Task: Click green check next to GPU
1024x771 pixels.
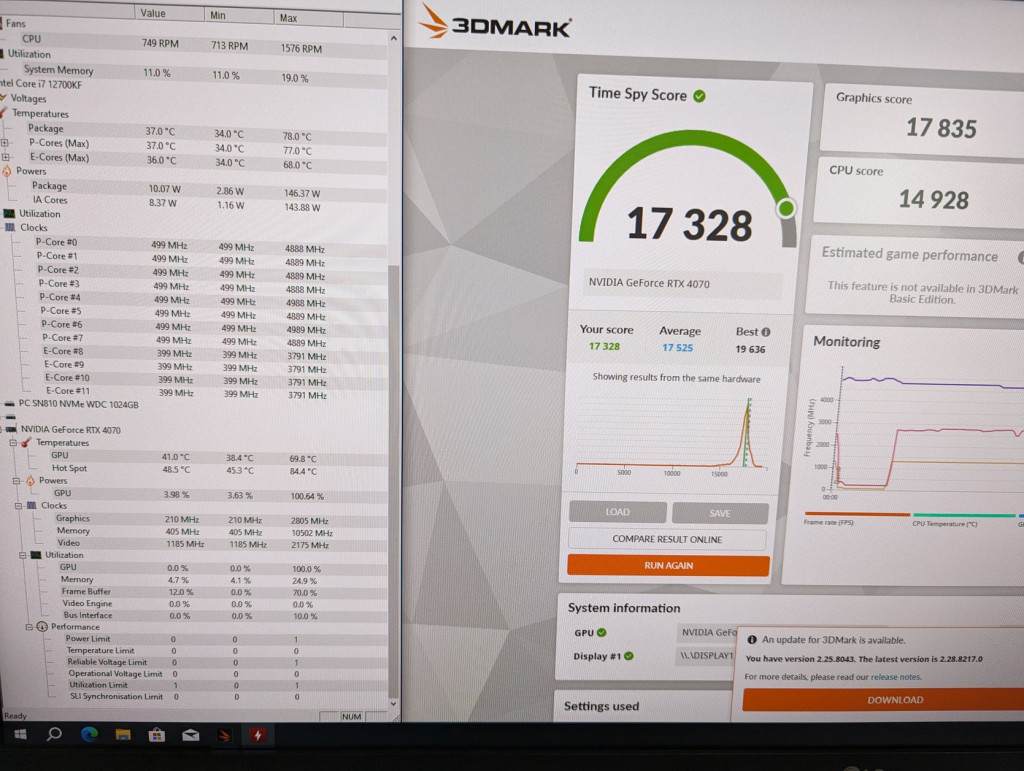Action: pos(601,632)
